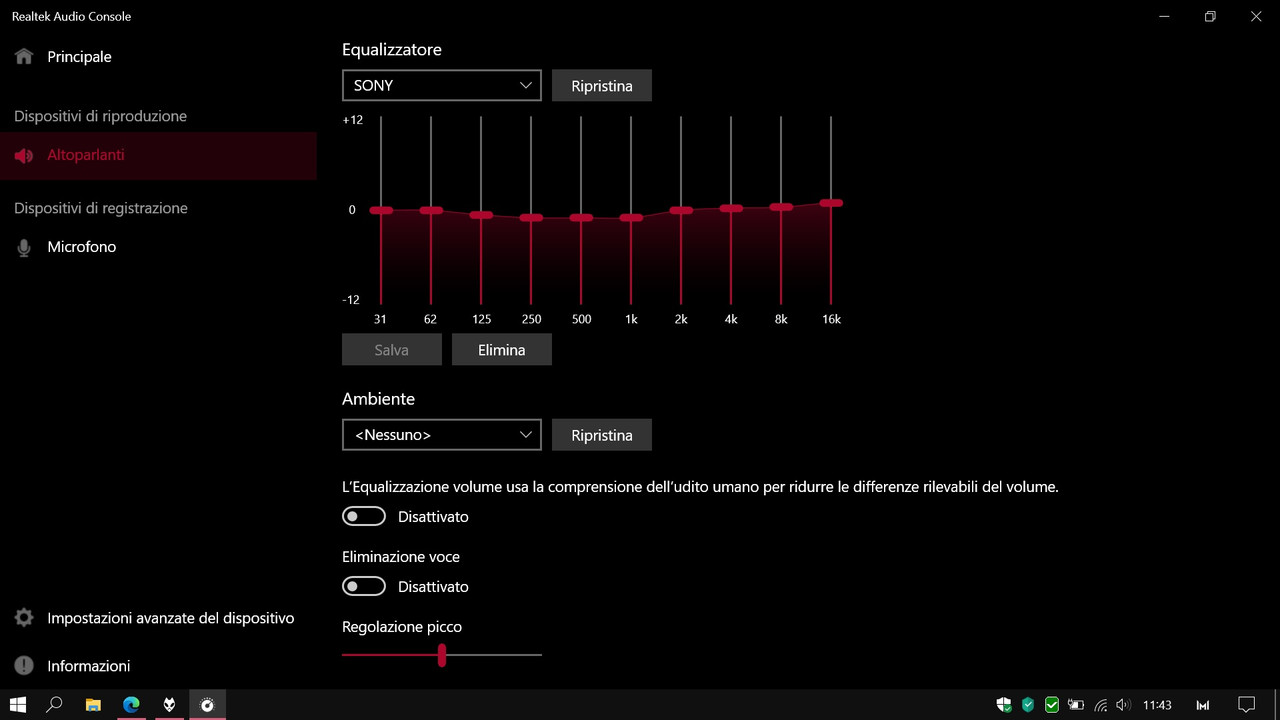The height and width of the screenshot is (720, 1280).
Task: Click the Dispositivi di registrazione label
Action: pyautogui.click(x=101, y=208)
